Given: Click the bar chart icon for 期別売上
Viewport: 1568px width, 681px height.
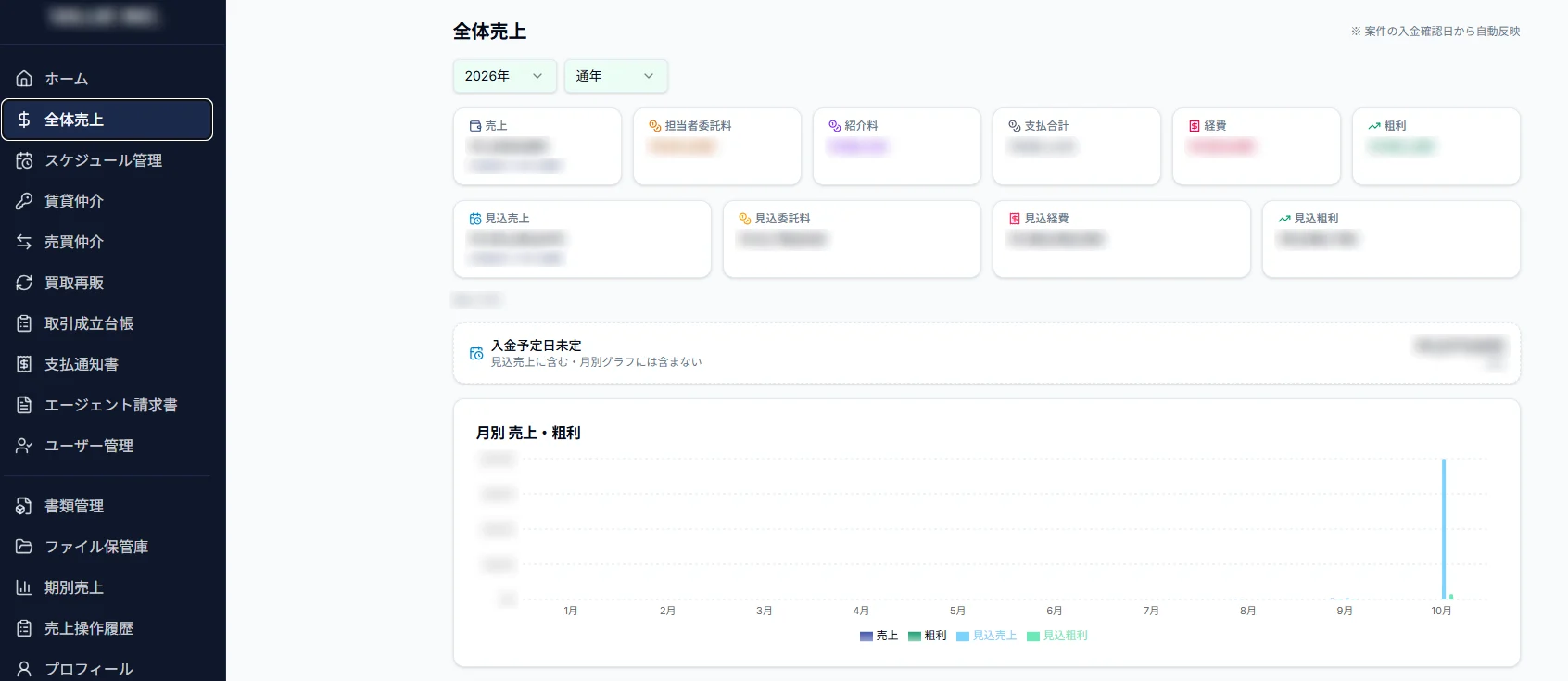Looking at the screenshot, I should [x=24, y=587].
